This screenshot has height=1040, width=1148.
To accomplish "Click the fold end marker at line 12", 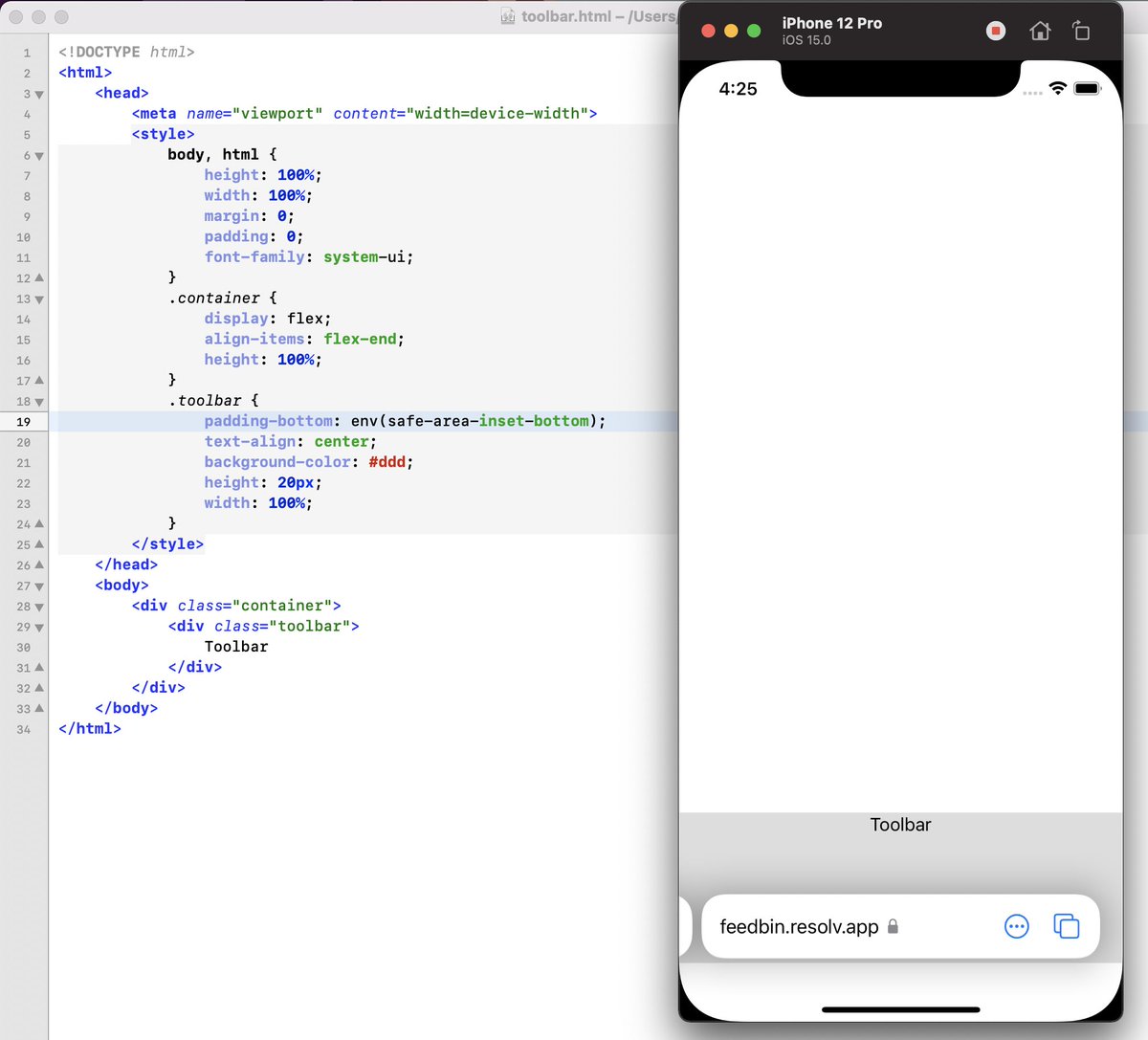I will (39, 277).
